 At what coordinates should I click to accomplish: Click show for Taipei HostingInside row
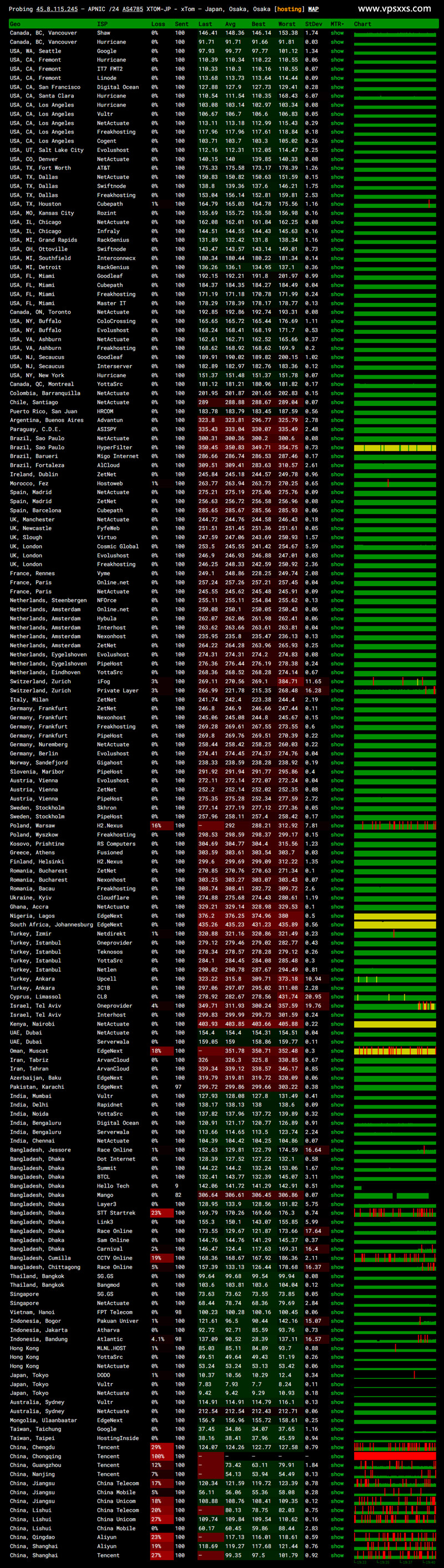(337, 1438)
